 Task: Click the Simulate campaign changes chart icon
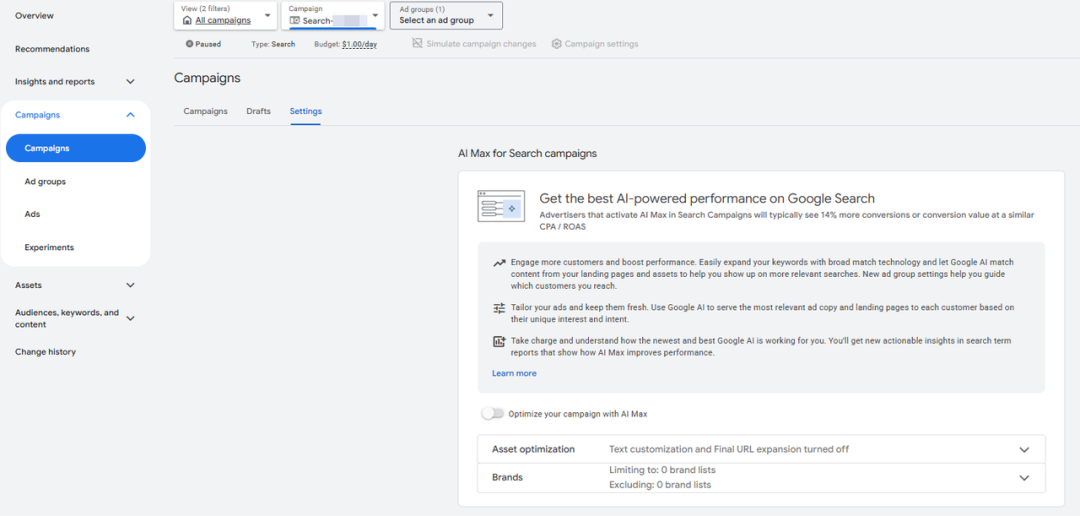pos(417,43)
